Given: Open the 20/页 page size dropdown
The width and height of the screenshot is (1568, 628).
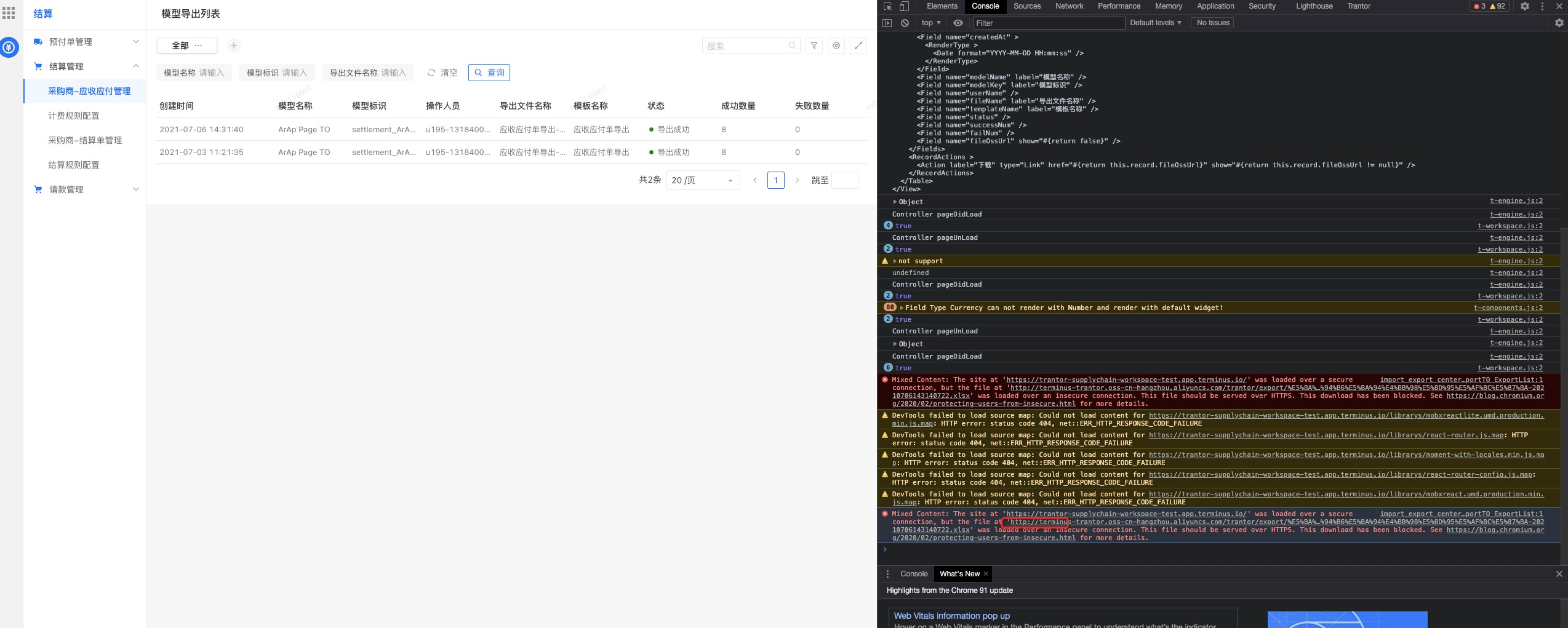Looking at the screenshot, I should click(703, 180).
